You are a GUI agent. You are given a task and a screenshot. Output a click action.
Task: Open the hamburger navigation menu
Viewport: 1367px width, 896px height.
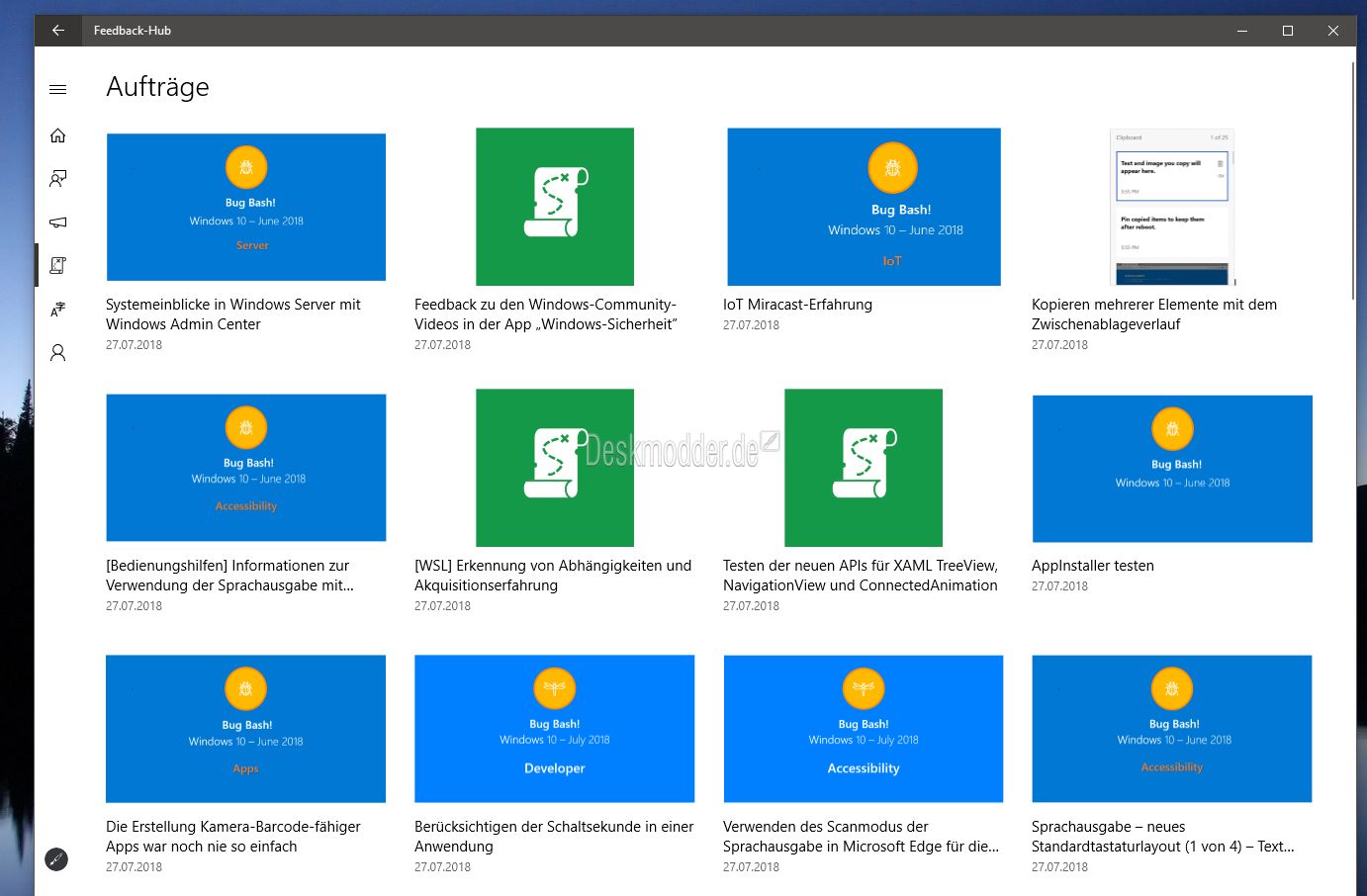tap(58, 90)
